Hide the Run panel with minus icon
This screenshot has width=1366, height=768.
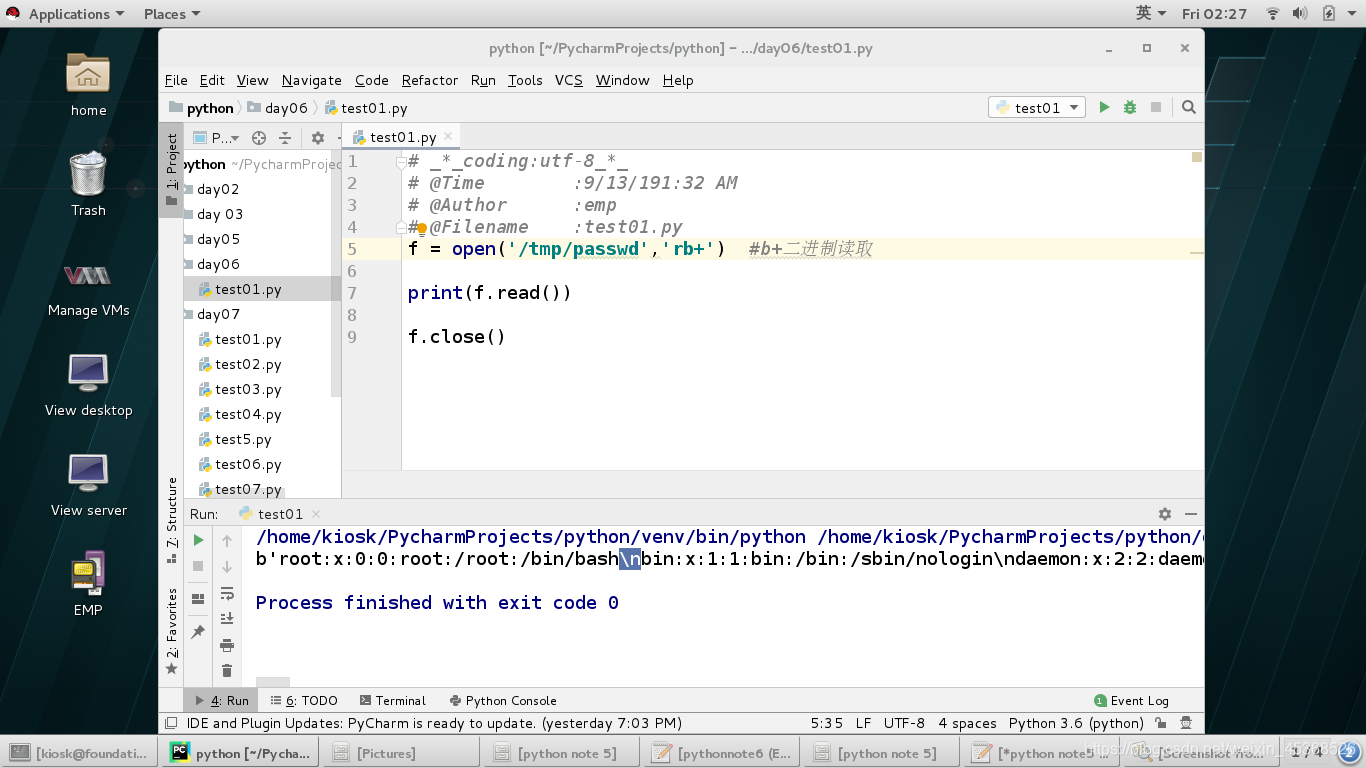pos(1191,513)
